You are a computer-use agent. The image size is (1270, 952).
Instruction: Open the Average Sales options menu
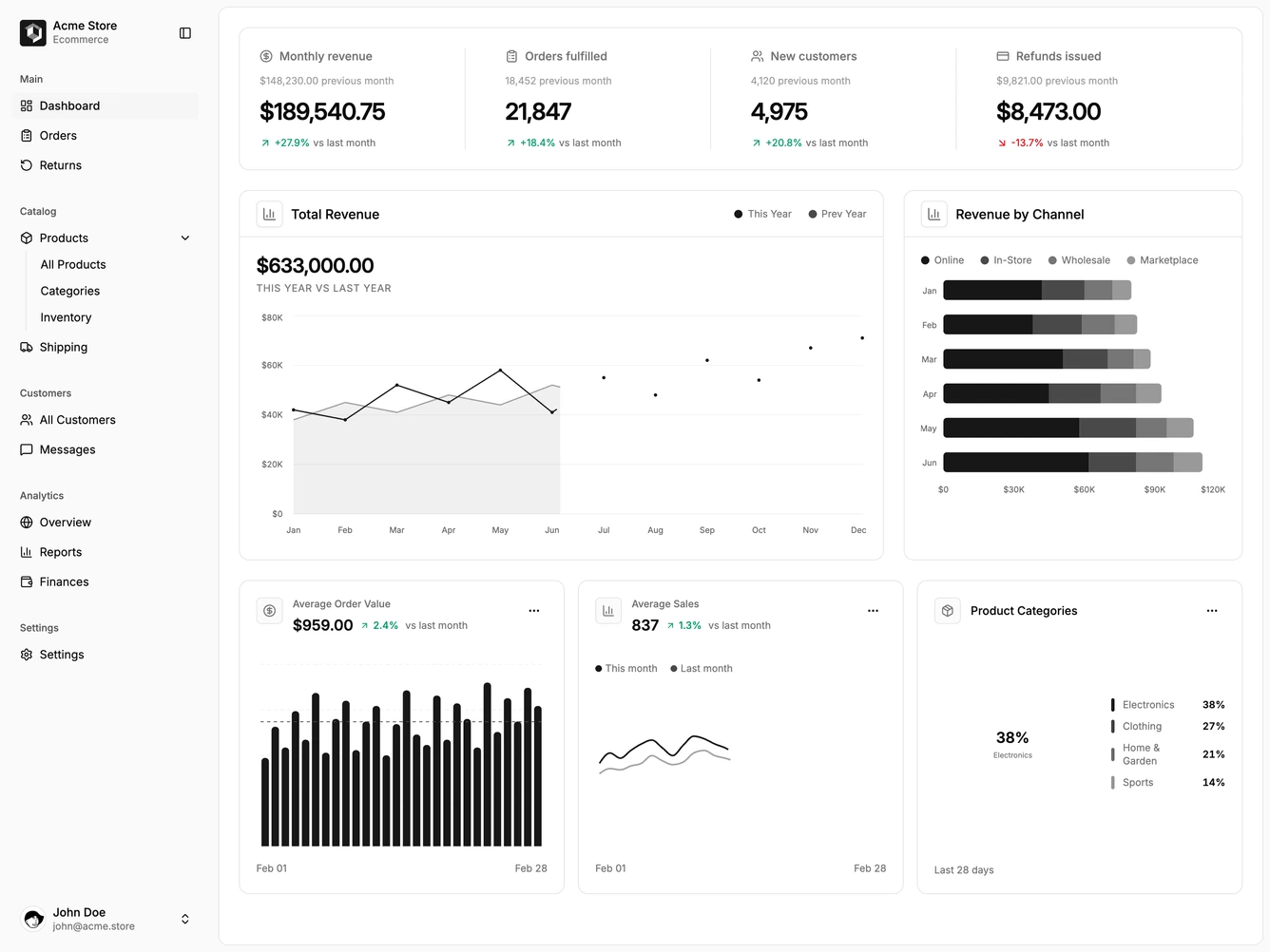(873, 611)
